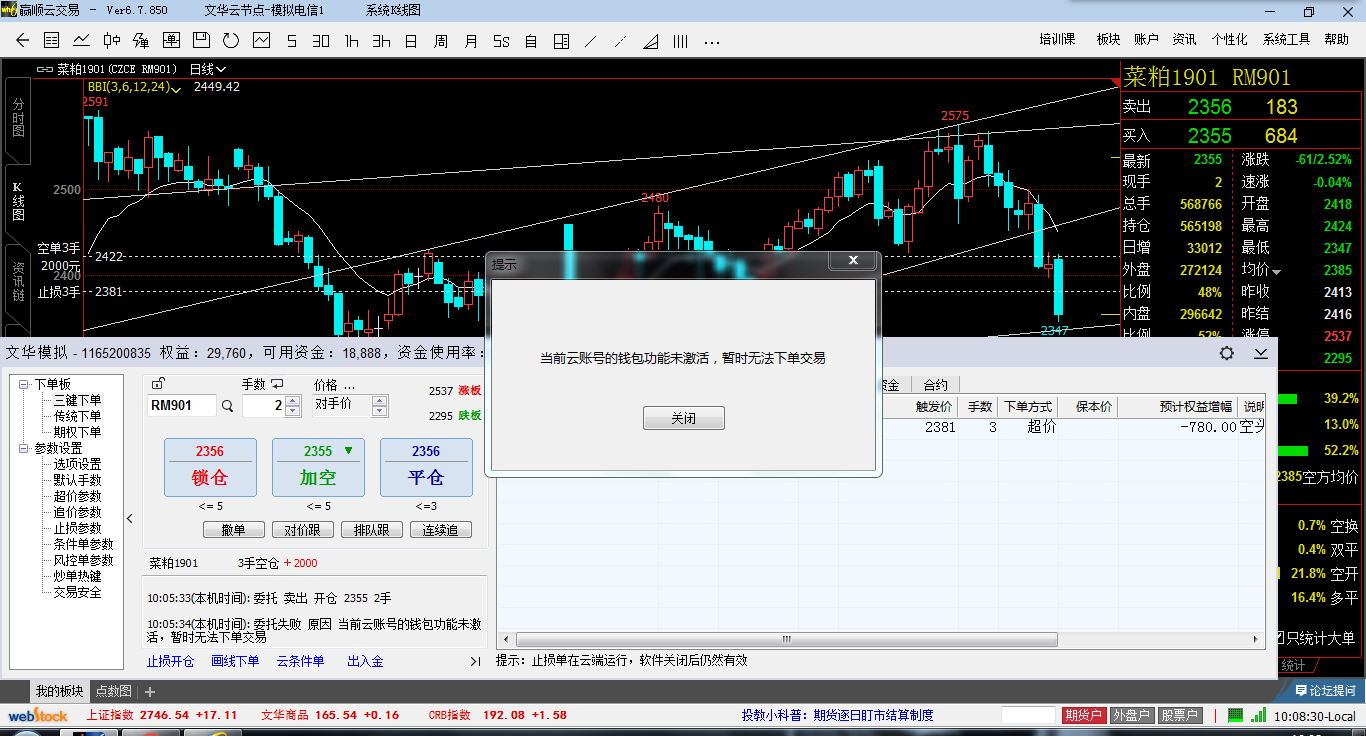Click the magnifier next to RM901
Viewport: 1366px width, 736px height.
coord(228,406)
